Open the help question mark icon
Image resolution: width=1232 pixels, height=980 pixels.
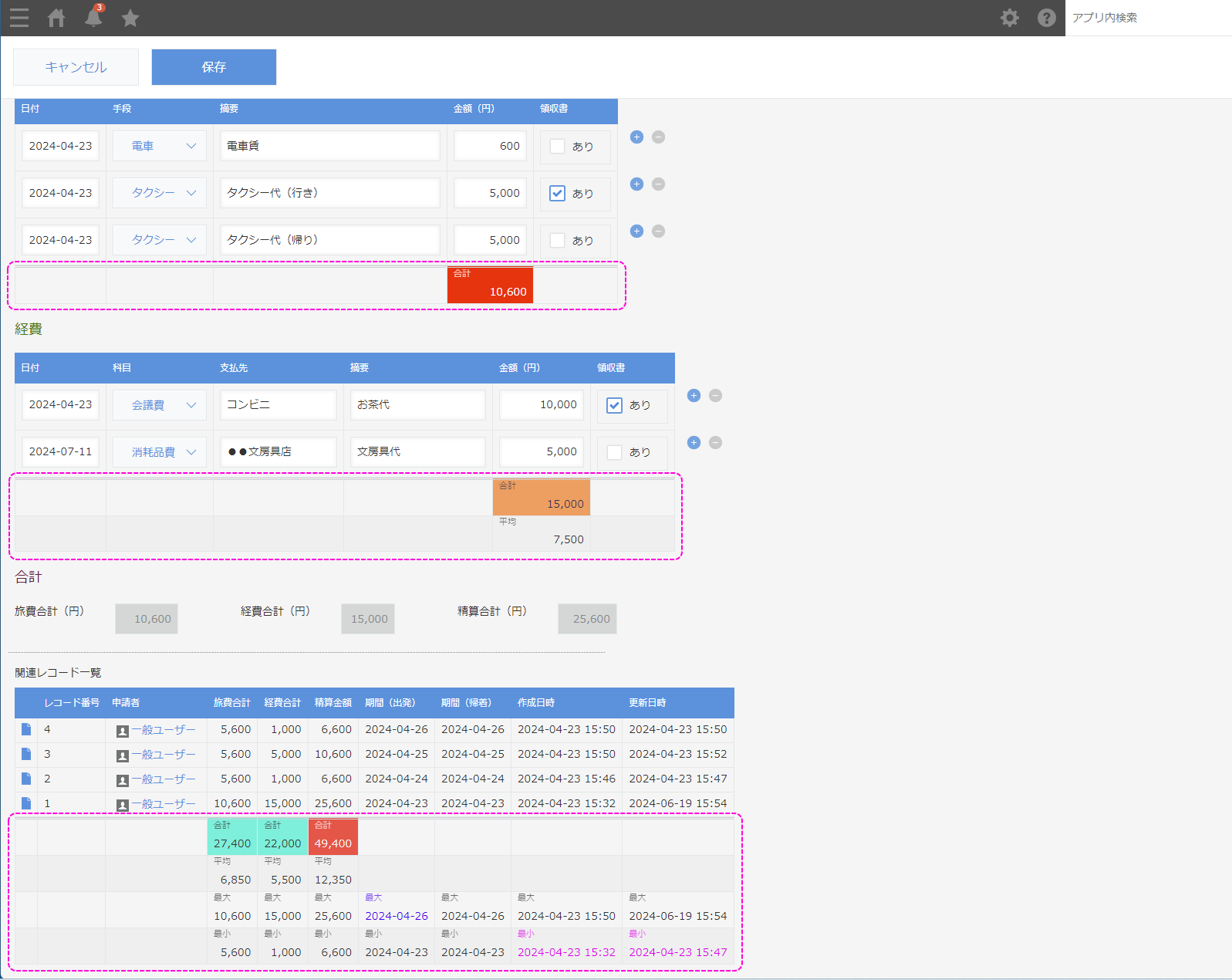[x=1046, y=18]
